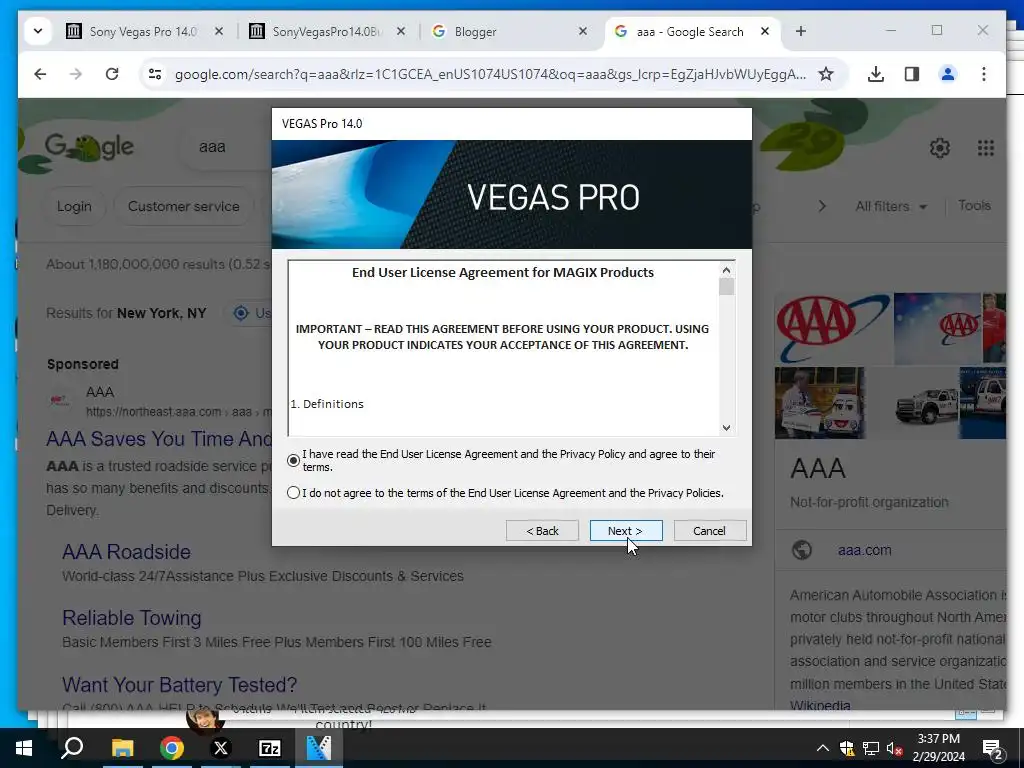Close the Blogger tab

[583, 31]
